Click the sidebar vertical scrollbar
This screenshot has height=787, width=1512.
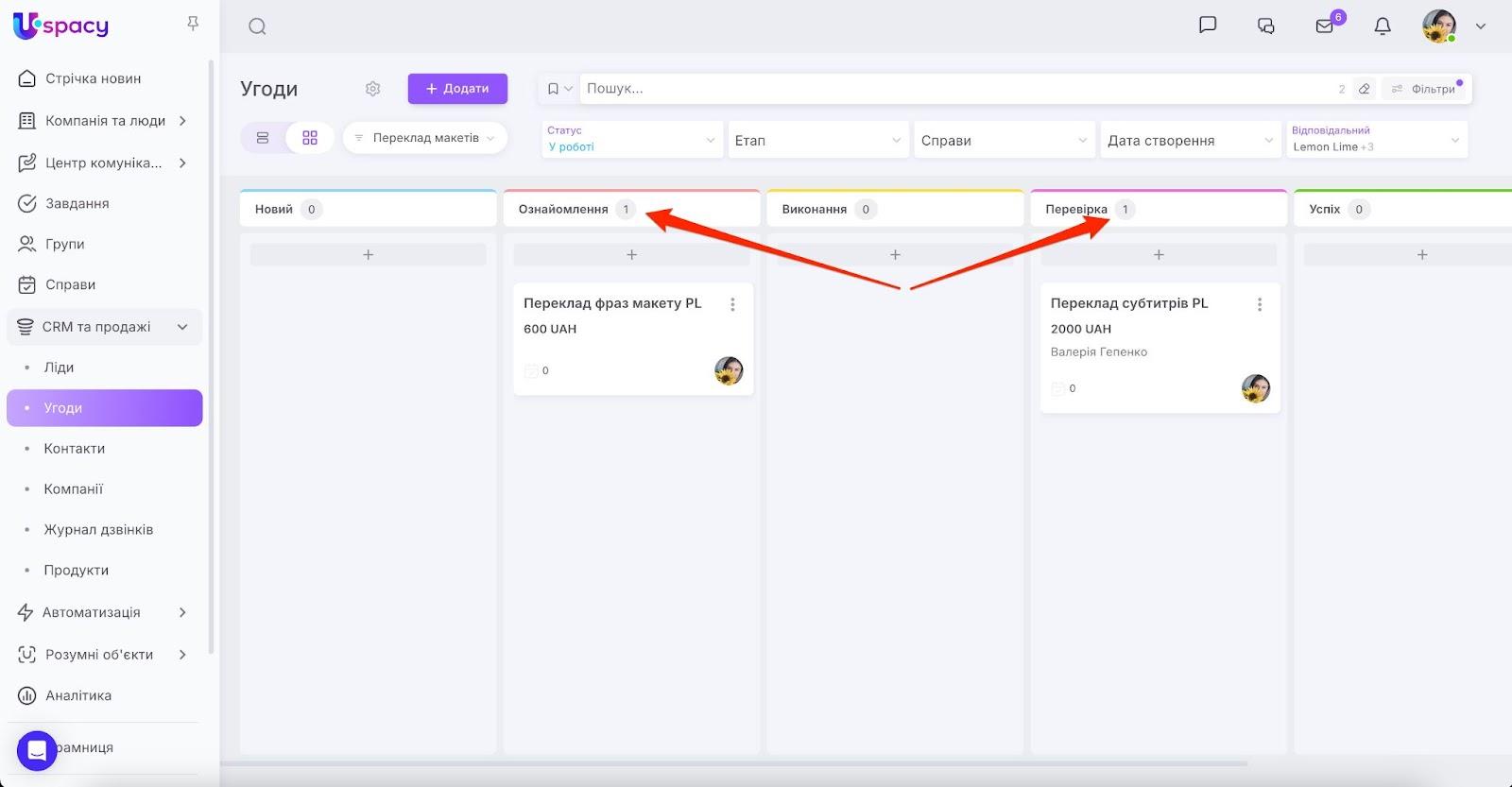212,357
